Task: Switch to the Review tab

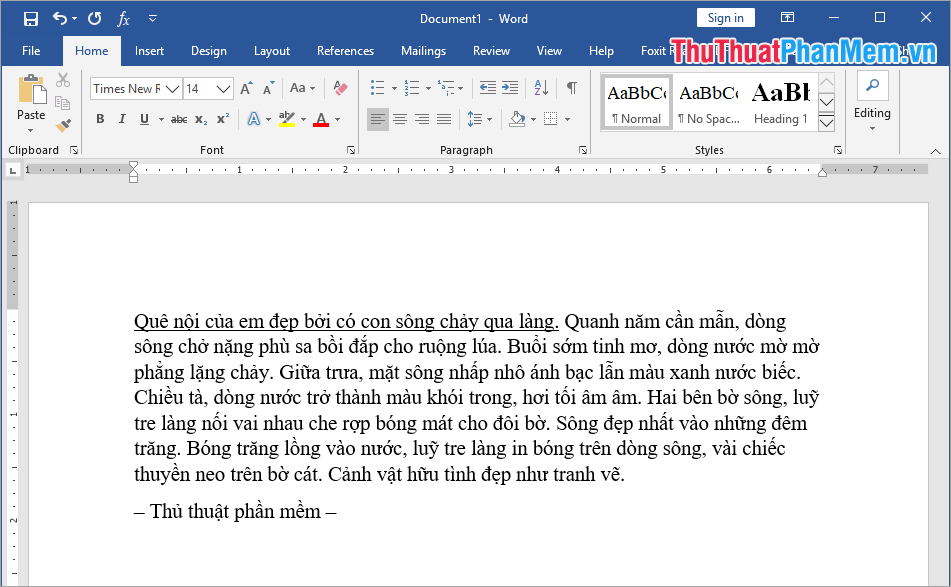Action: tap(491, 51)
